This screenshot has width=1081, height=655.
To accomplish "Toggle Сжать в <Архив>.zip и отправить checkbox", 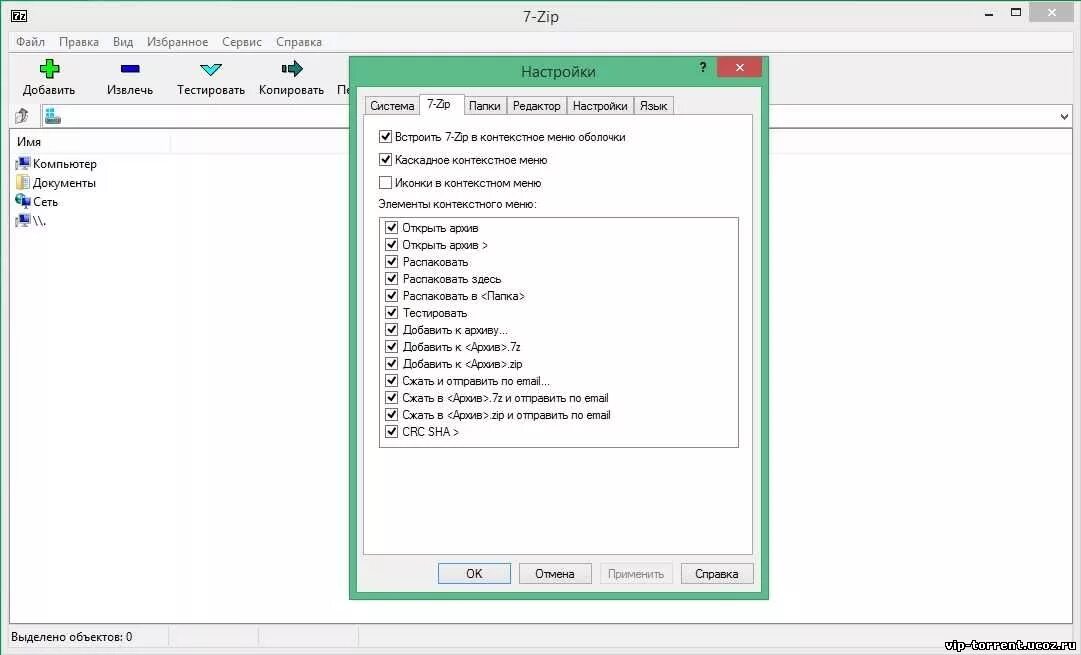I will (392, 414).
